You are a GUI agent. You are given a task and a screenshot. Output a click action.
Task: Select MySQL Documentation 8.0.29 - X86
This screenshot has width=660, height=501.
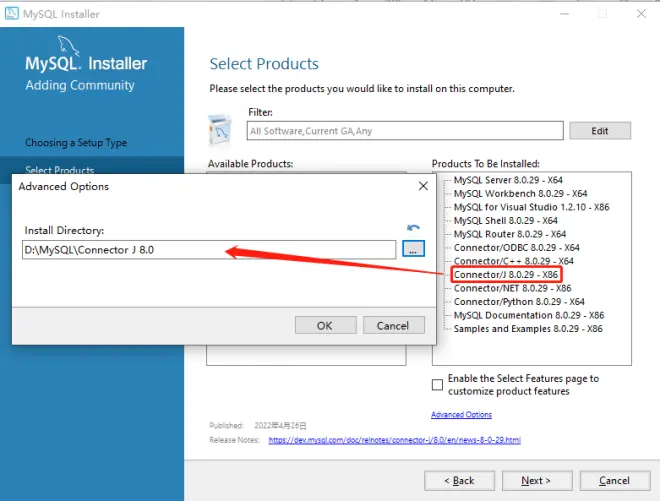pyautogui.click(x=529, y=315)
